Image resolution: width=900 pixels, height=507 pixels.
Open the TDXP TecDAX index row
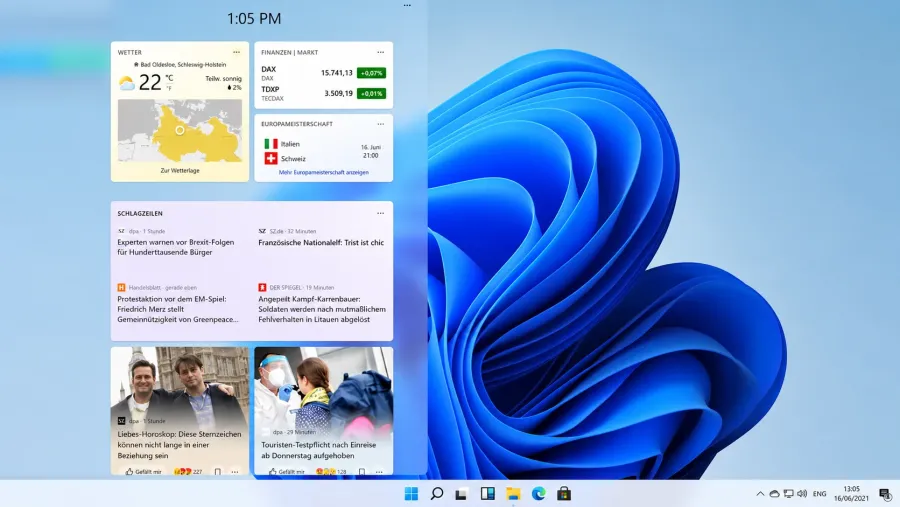pos(323,94)
